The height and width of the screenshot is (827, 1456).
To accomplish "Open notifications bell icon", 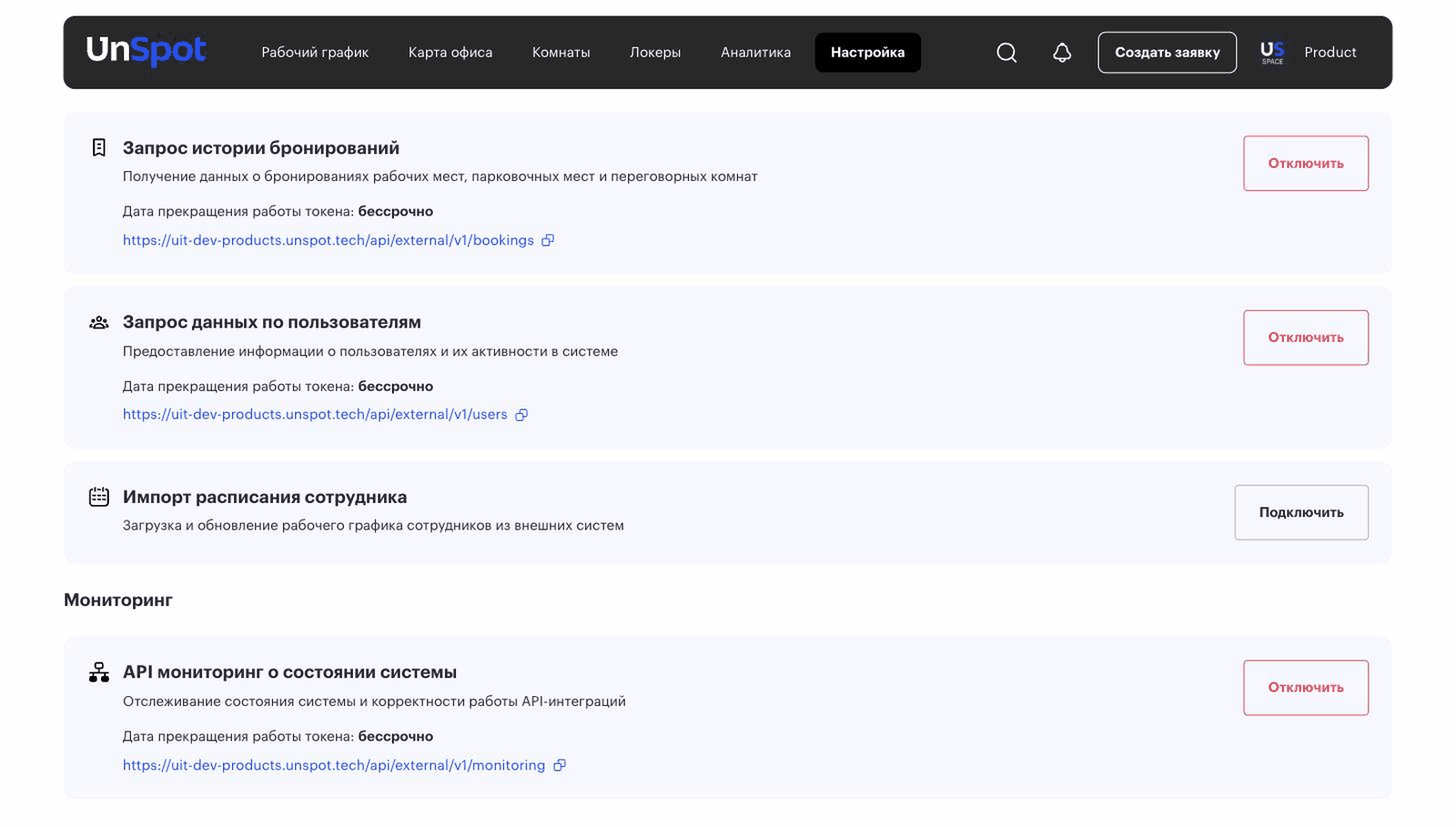I will 1062,53.
